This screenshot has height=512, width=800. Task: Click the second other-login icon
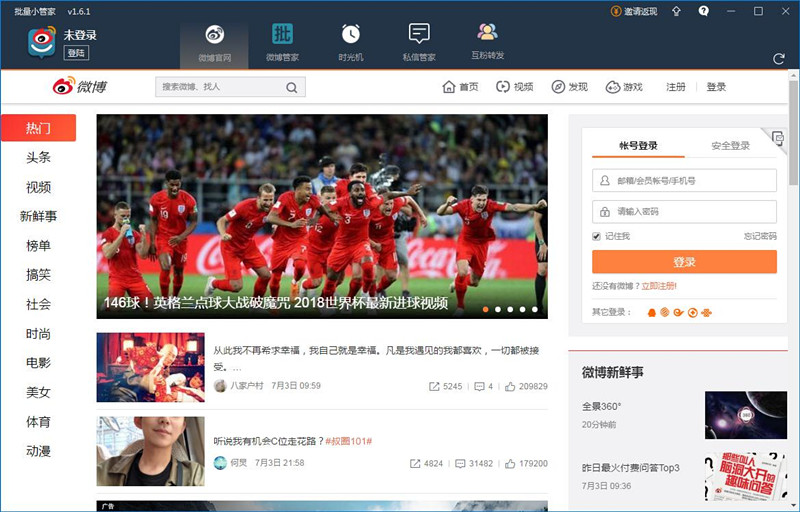[x=665, y=313]
